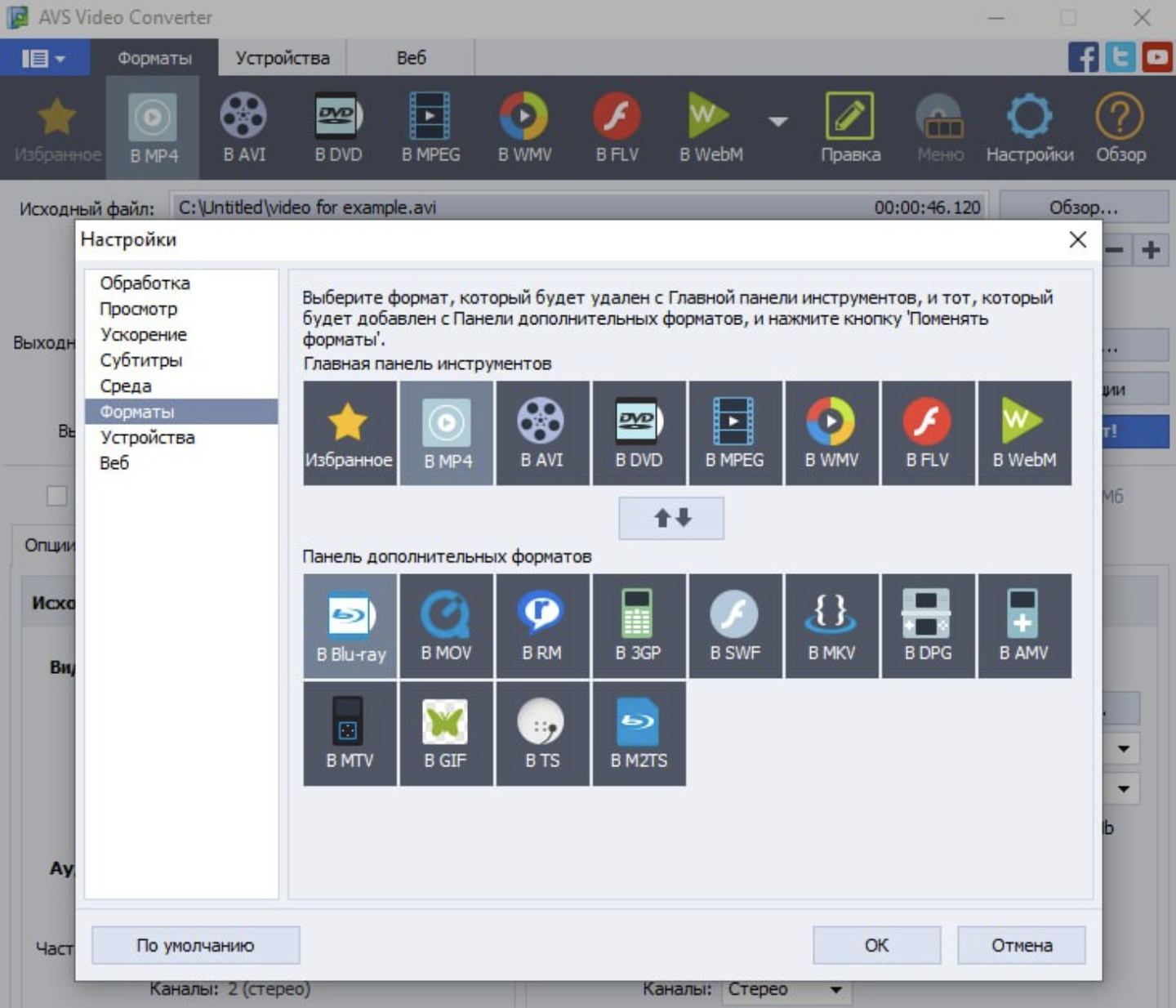Click Избранное in main window toolbar
Viewport: 1176px width, 1008px height.
(57, 128)
